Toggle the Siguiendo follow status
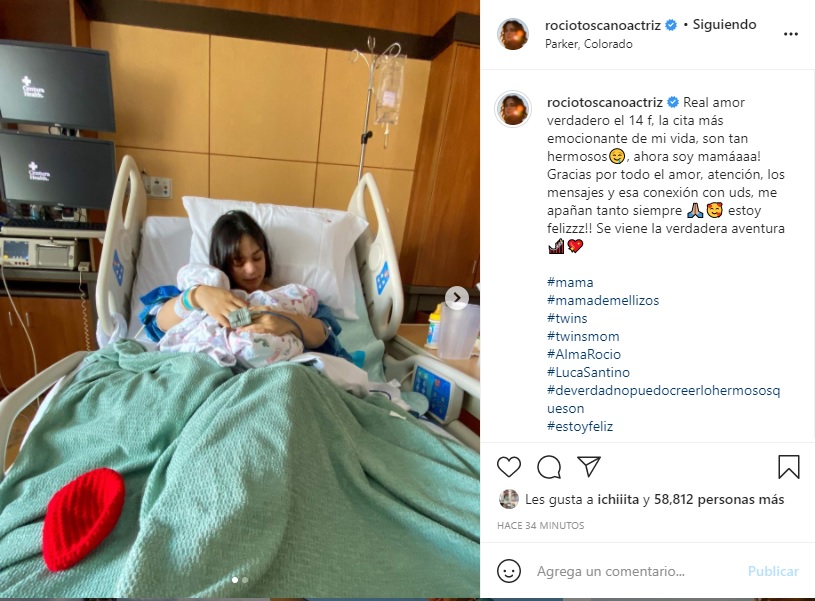The width and height of the screenshot is (815, 601). [x=724, y=24]
